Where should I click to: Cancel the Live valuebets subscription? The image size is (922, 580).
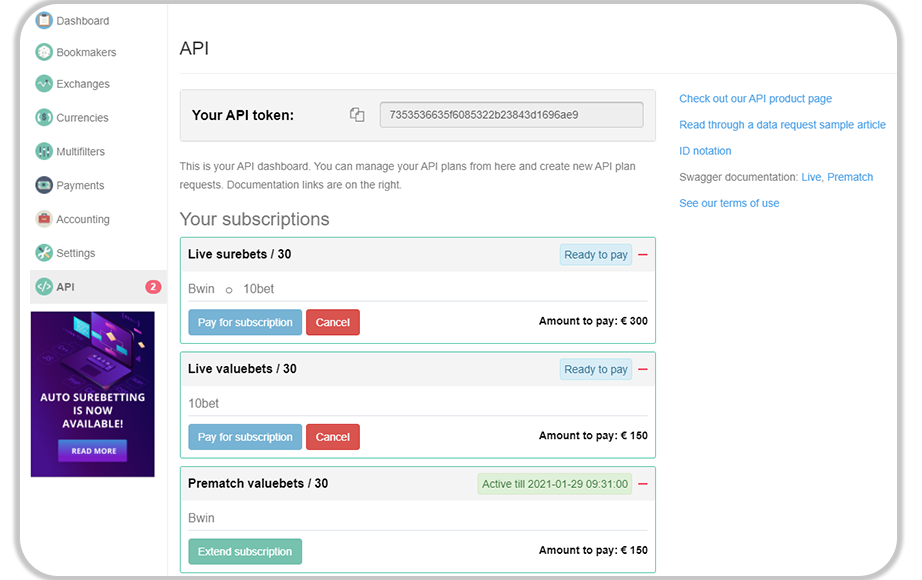tap(332, 436)
